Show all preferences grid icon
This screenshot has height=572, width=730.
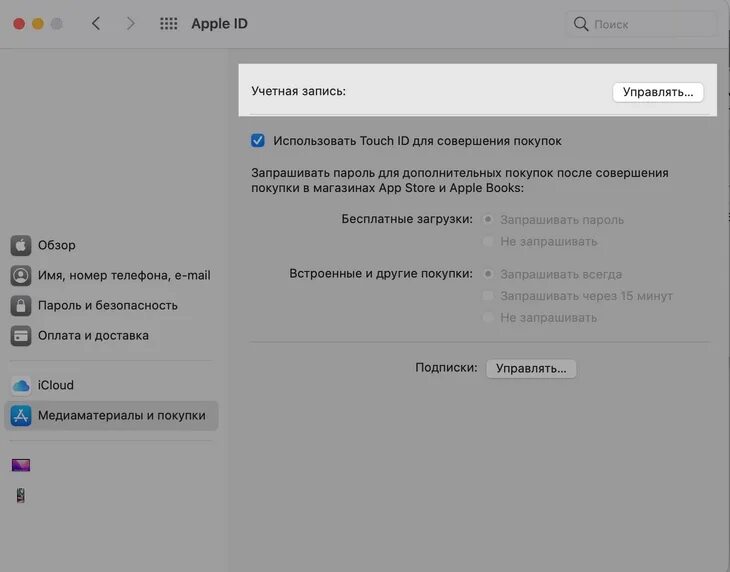pyautogui.click(x=169, y=24)
